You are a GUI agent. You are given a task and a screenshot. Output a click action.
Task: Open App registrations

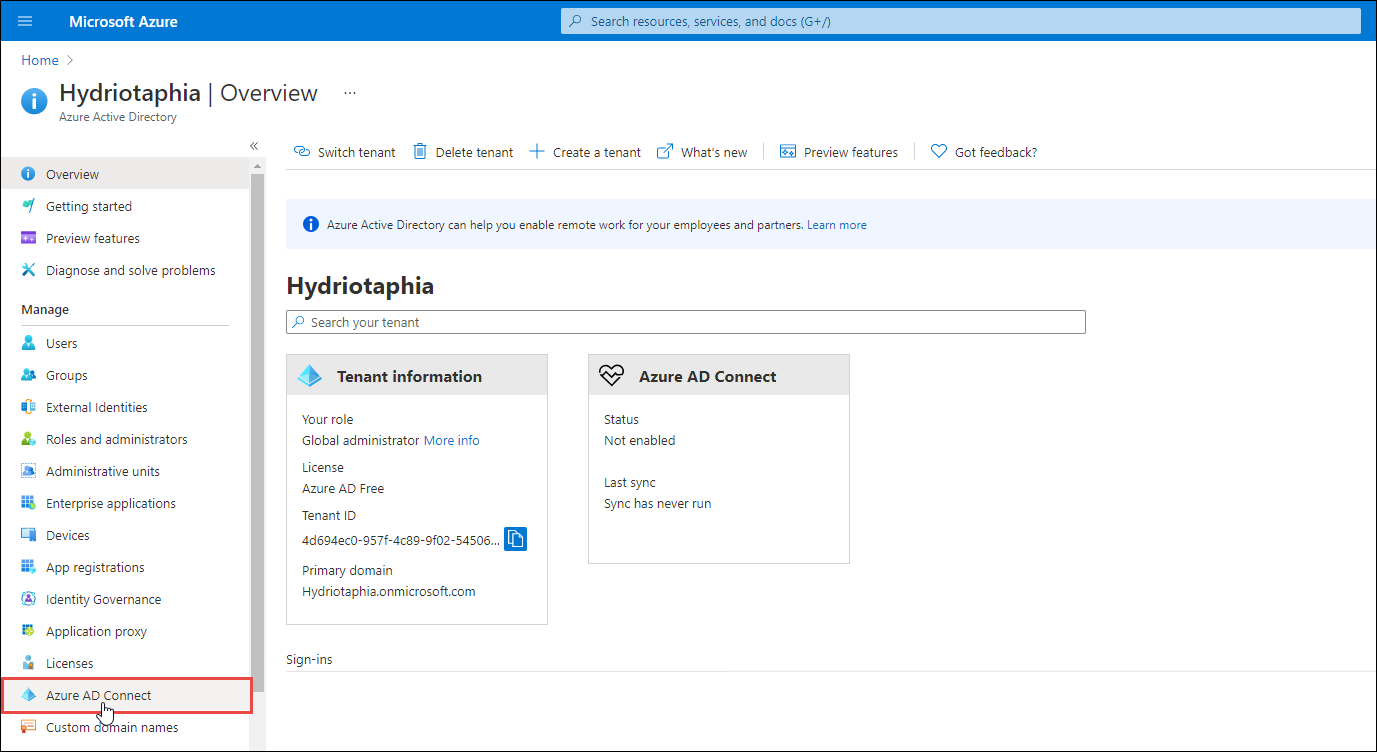click(x=94, y=567)
